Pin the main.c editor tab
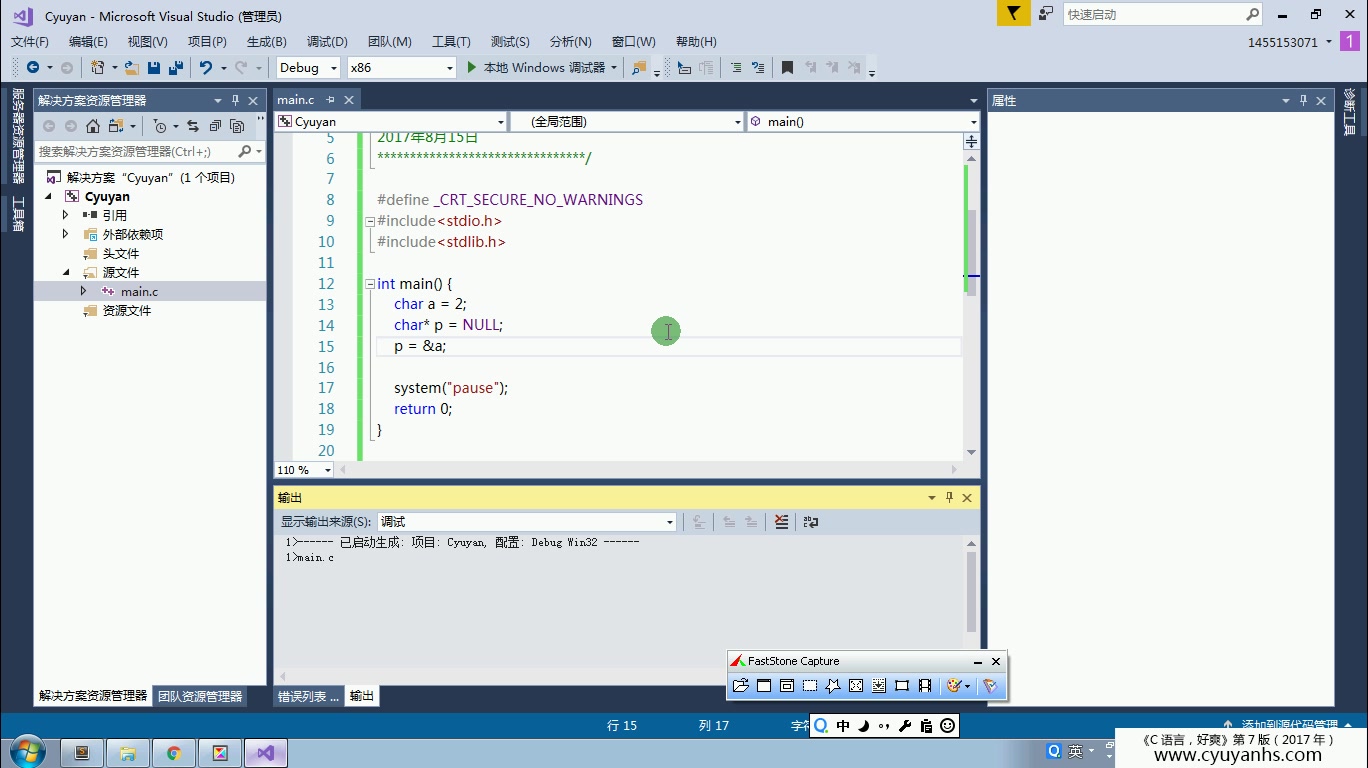Screen dimensions: 1368x768 (x=330, y=100)
